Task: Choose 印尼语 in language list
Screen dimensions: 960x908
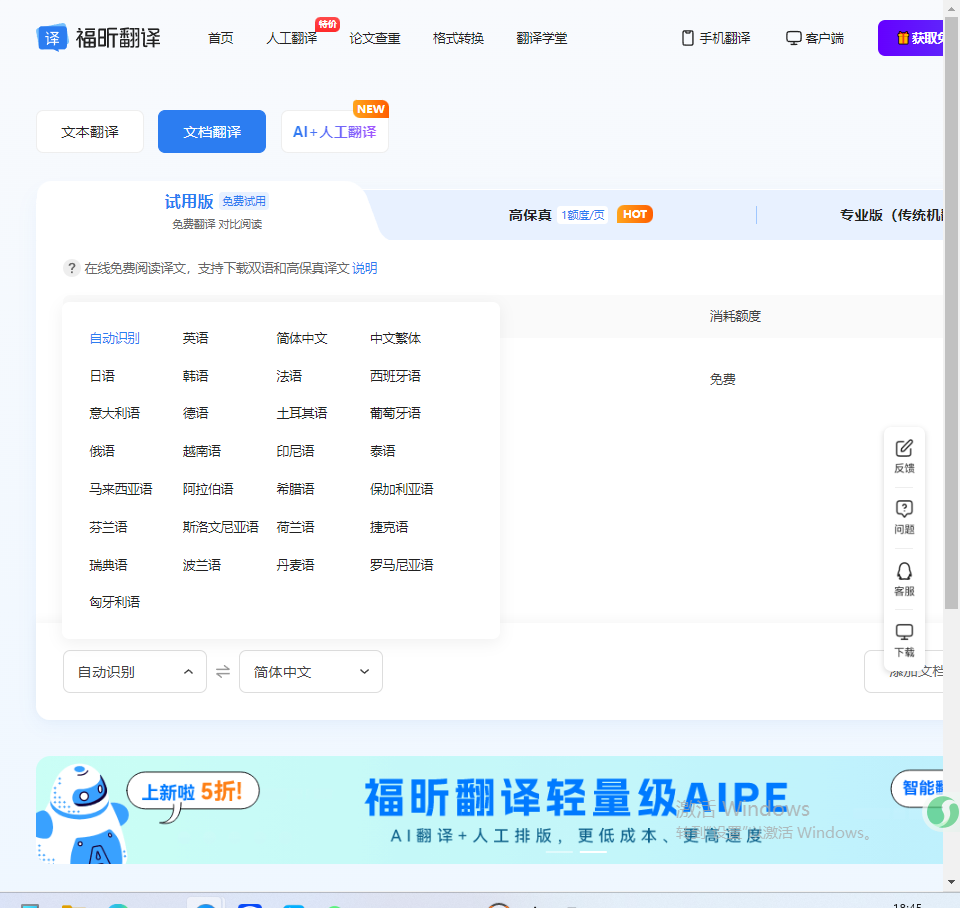Action: (x=295, y=451)
